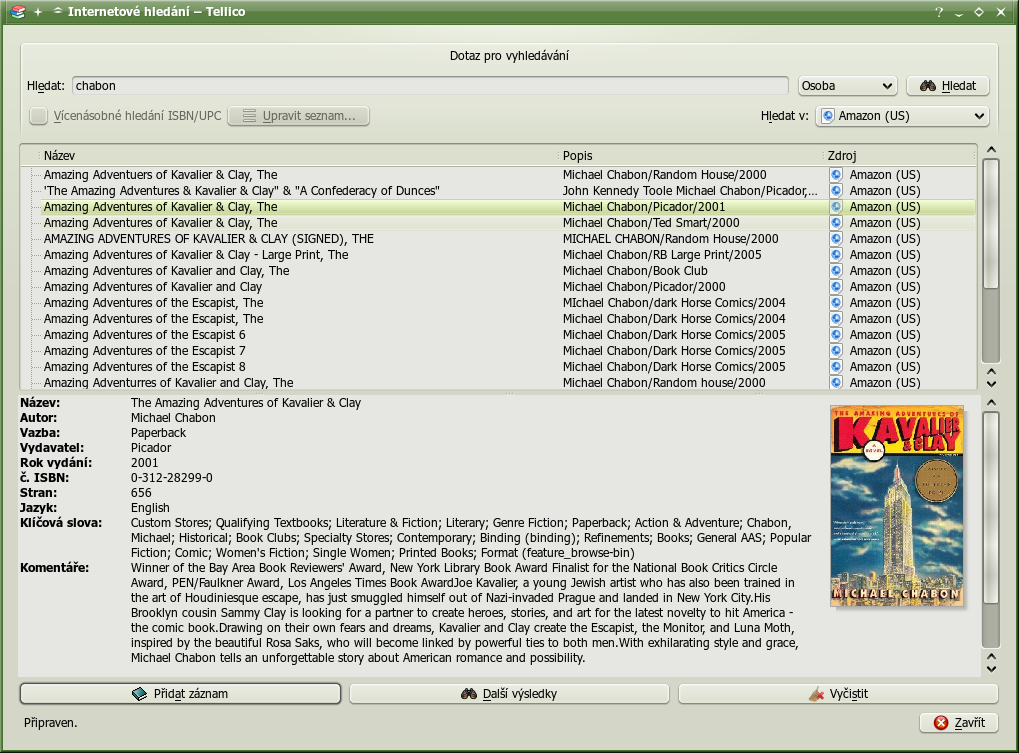Click the Vyčistit button
Image resolution: width=1019 pixels, height=753 pixels.
[x=838, y=694]
